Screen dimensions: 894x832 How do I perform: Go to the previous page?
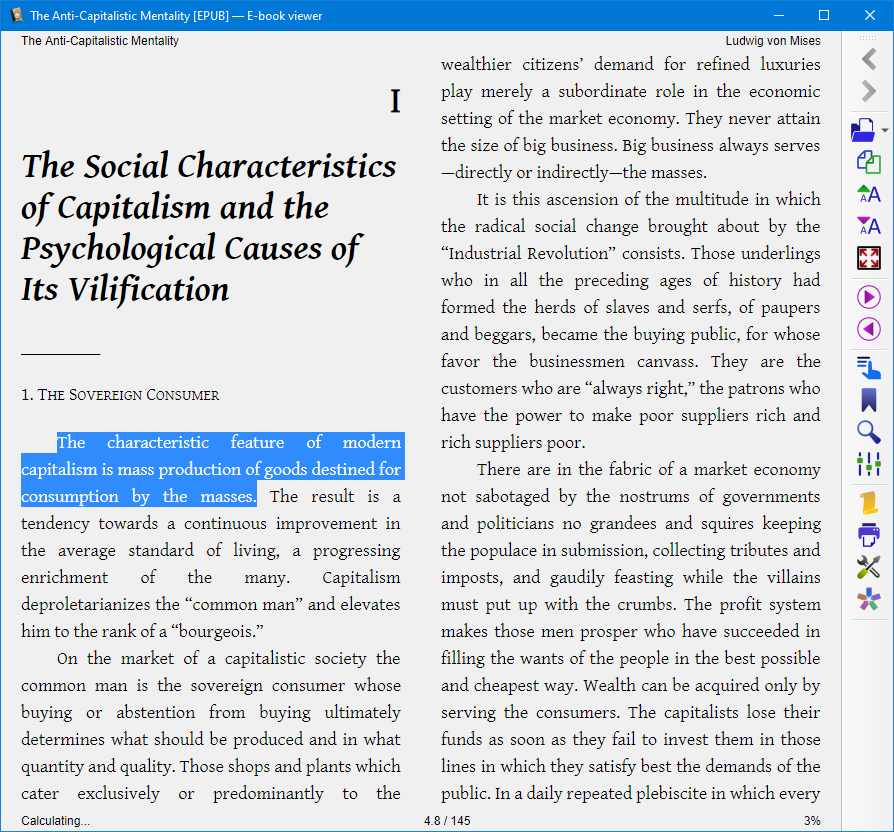pyautogui.click(x=868, y=329)
